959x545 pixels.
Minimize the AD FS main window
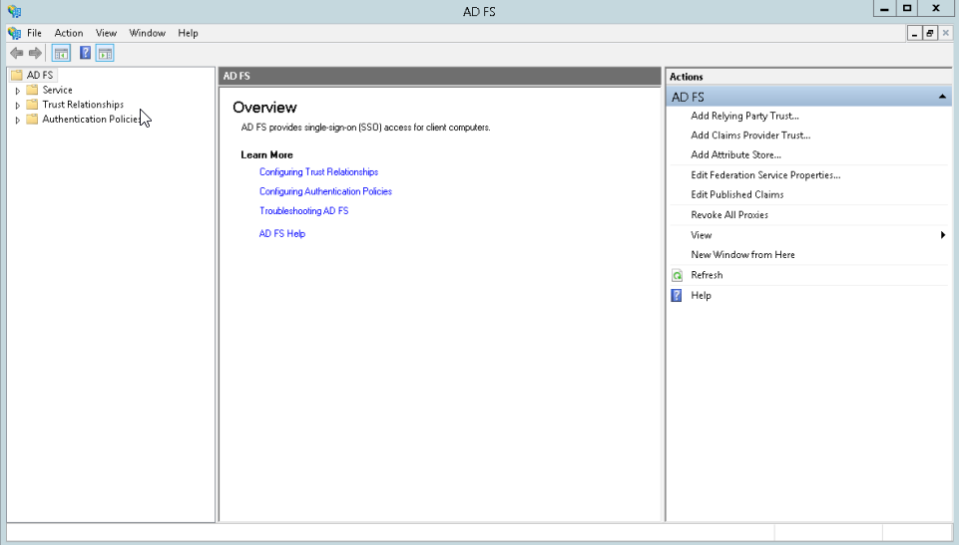pos(884,9)
